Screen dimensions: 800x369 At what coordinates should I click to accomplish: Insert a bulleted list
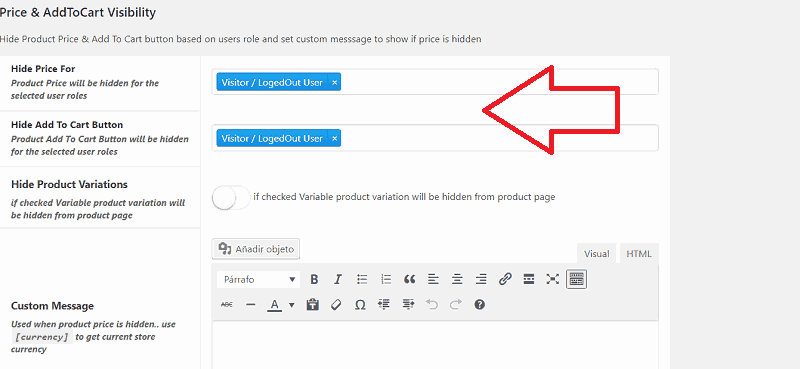(x=362, y=279)
